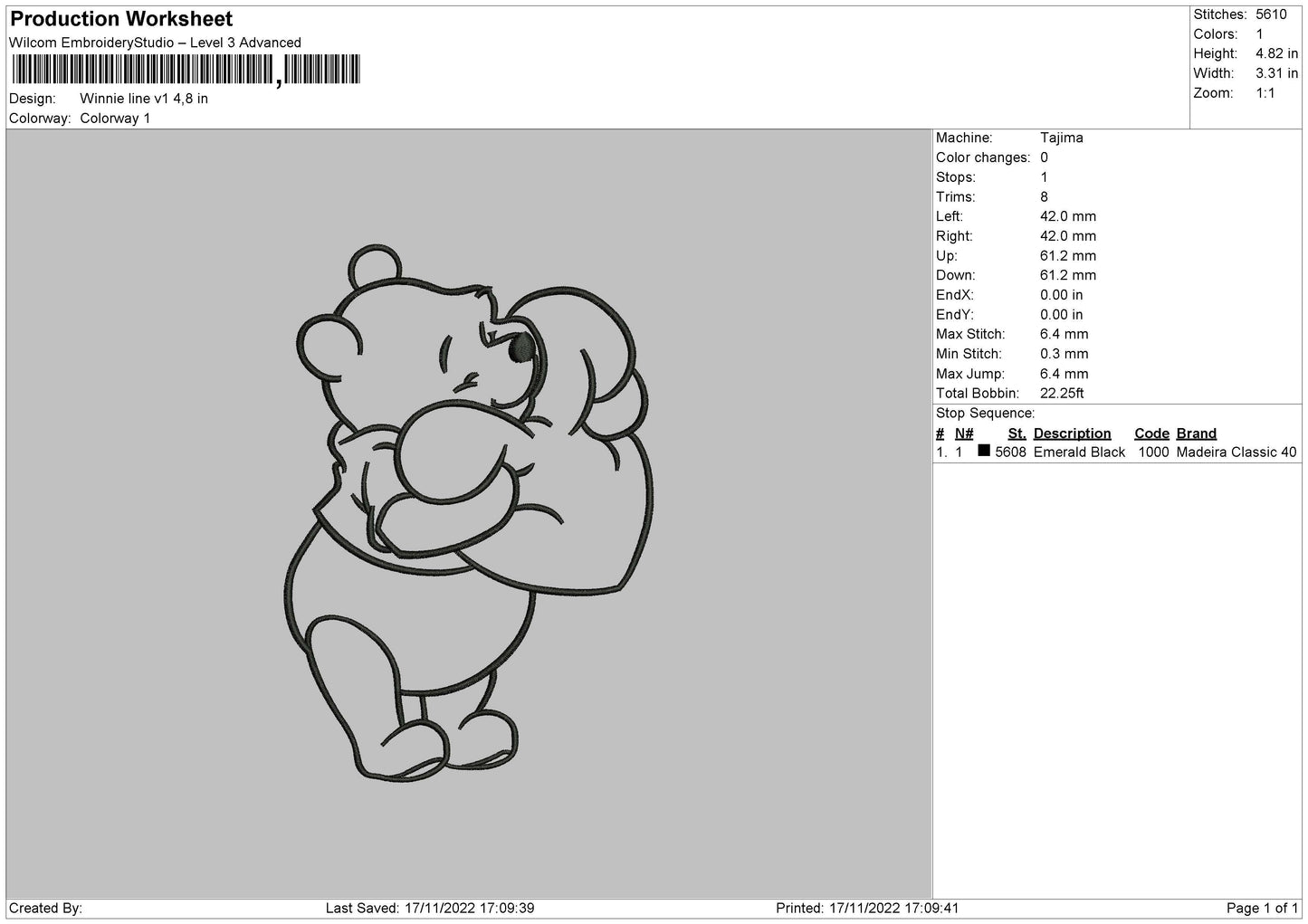Select design name 'Winnie line v1 4,8 in'
1308x924 pixels.
144,99
